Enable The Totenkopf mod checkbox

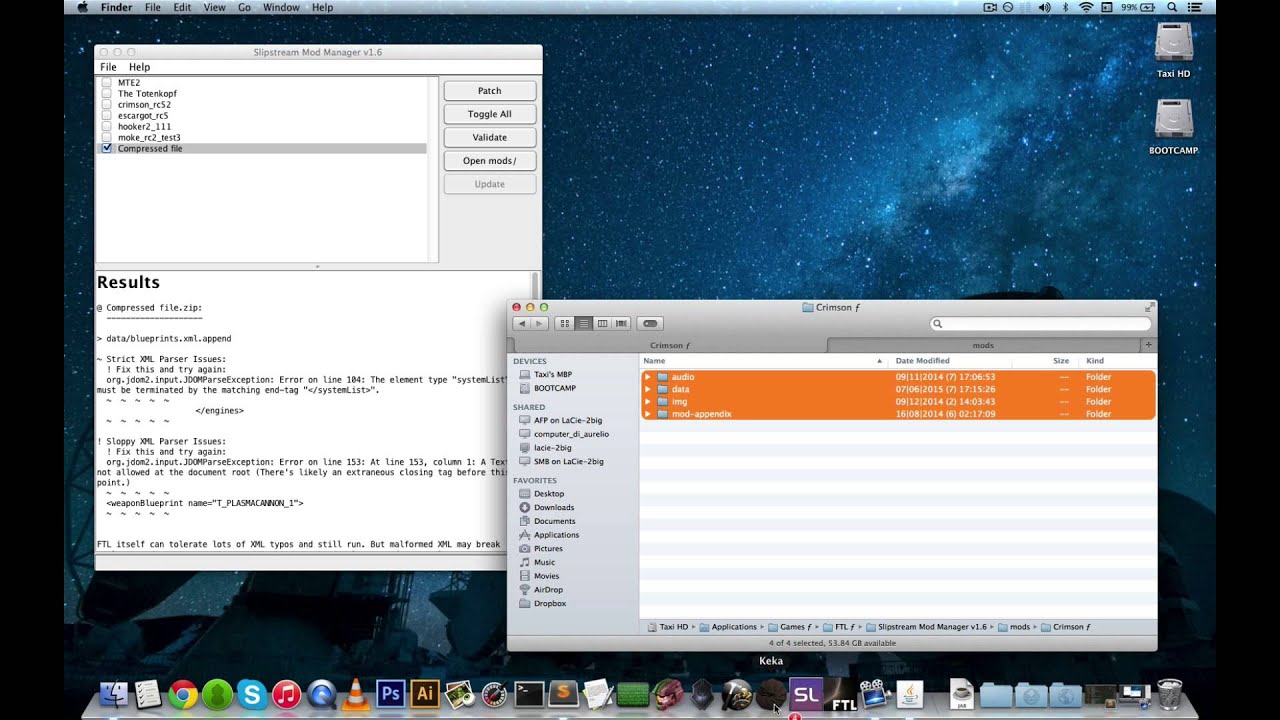click(x=106, y=93)
